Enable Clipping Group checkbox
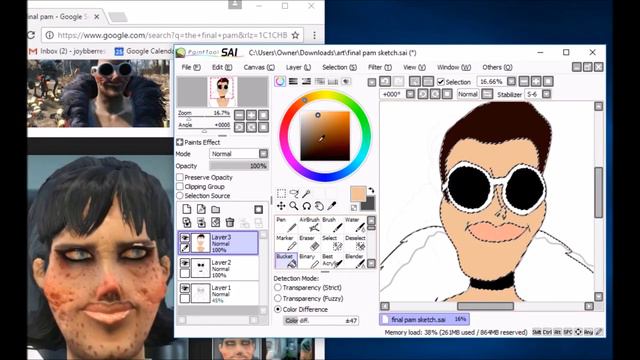 [x=180, y=187]
